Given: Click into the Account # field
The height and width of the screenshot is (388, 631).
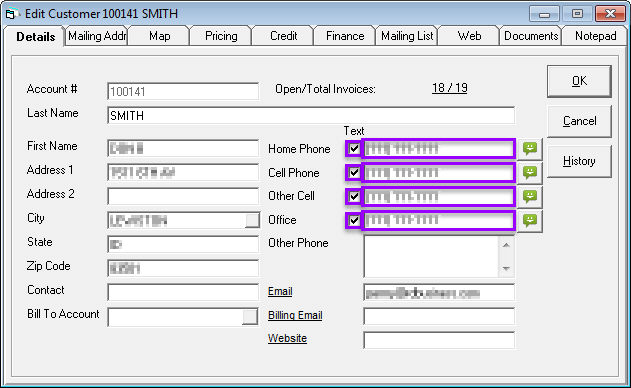Looking at the screenshot, I should [x=183, y=91].
